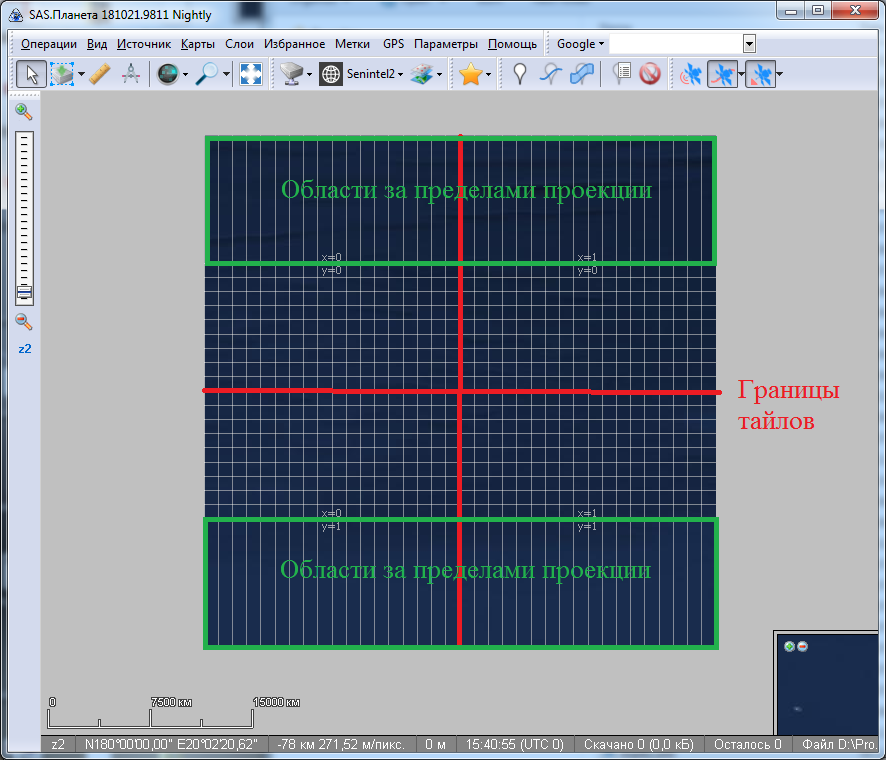Screen dimensions: 886x760
Task: Expand the search field history arrow
Action: coord(749,44)
